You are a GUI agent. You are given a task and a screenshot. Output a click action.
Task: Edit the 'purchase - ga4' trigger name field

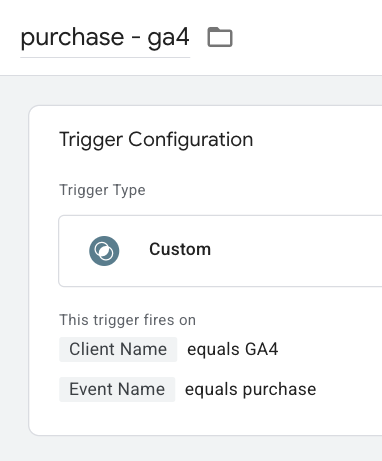tap(105, 38)
